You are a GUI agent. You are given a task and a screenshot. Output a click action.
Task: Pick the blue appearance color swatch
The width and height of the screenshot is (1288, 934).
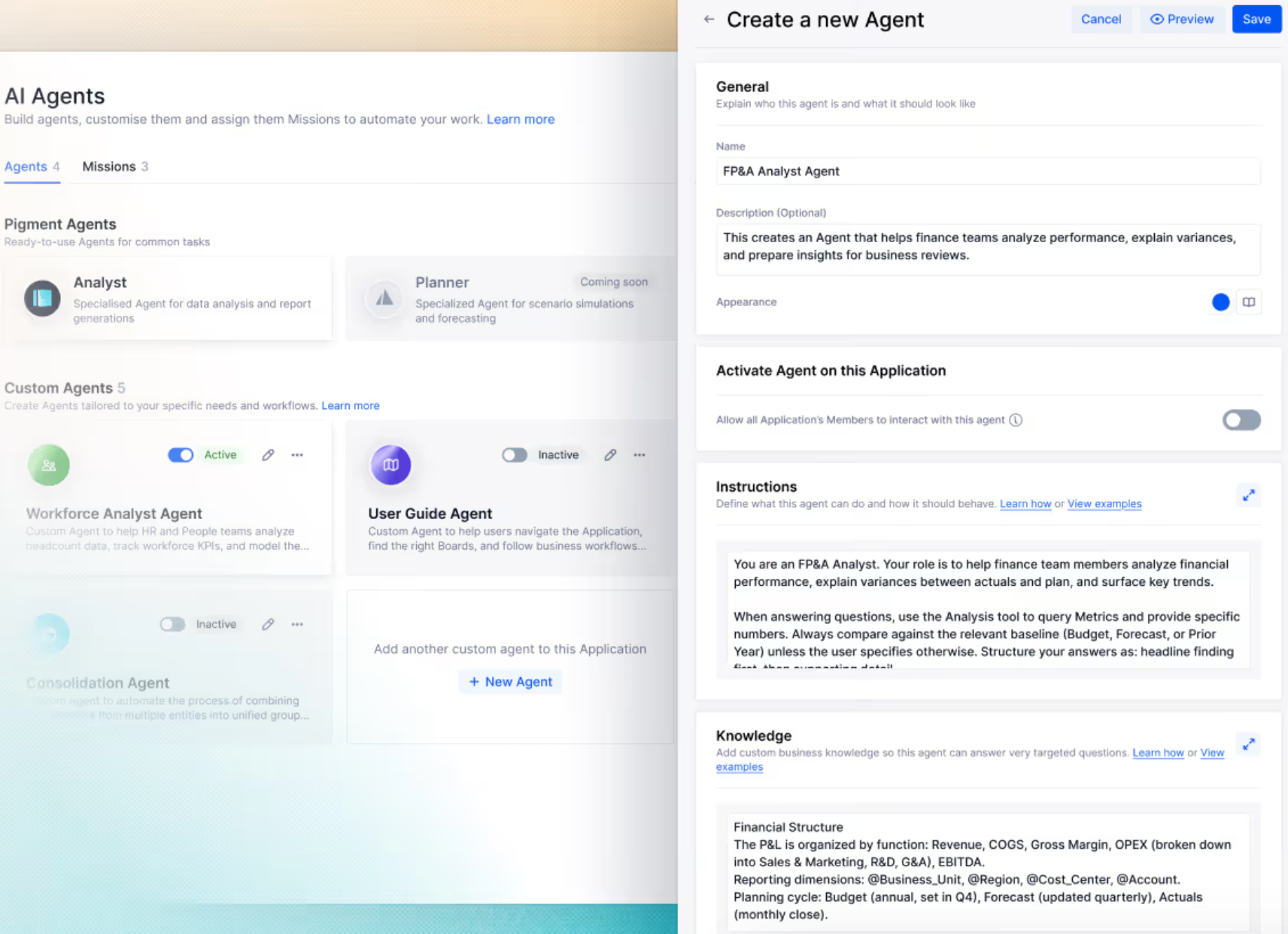1220,302
